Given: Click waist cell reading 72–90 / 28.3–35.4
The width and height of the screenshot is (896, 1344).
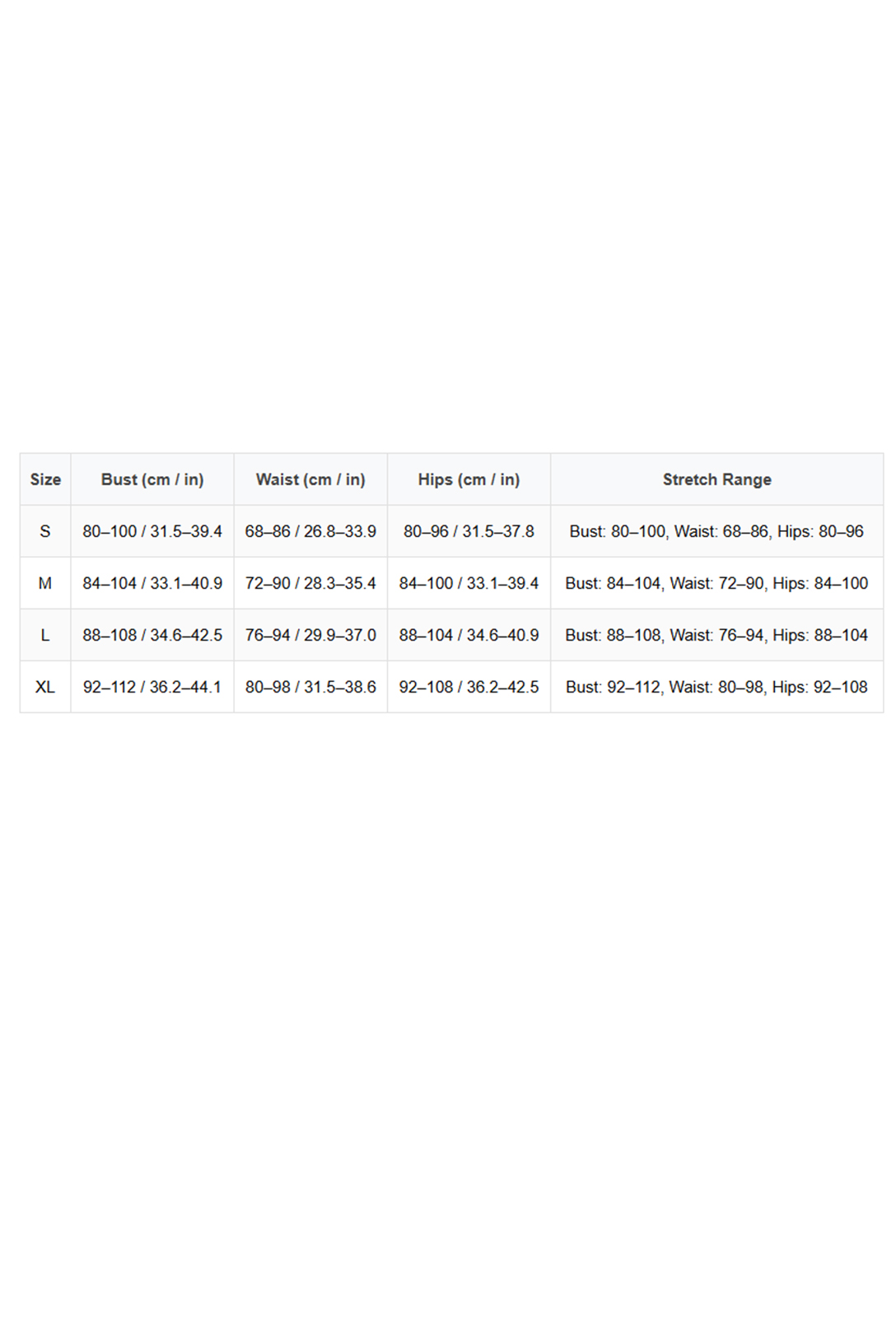Looking at the screenshot, I should point(310,583).
